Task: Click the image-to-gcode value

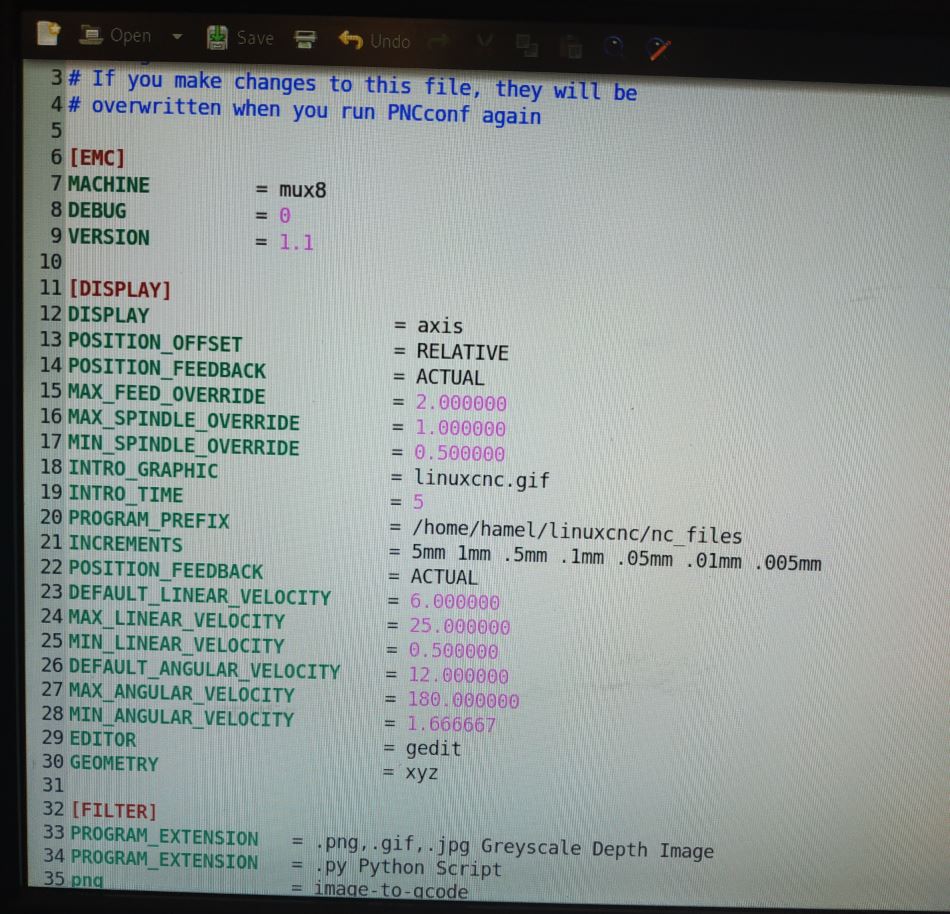Action: point(391,890)
